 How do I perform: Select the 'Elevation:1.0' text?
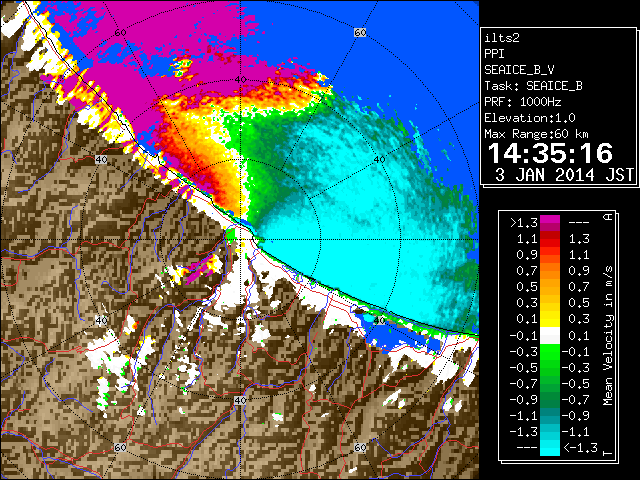(x=530, y=118)
